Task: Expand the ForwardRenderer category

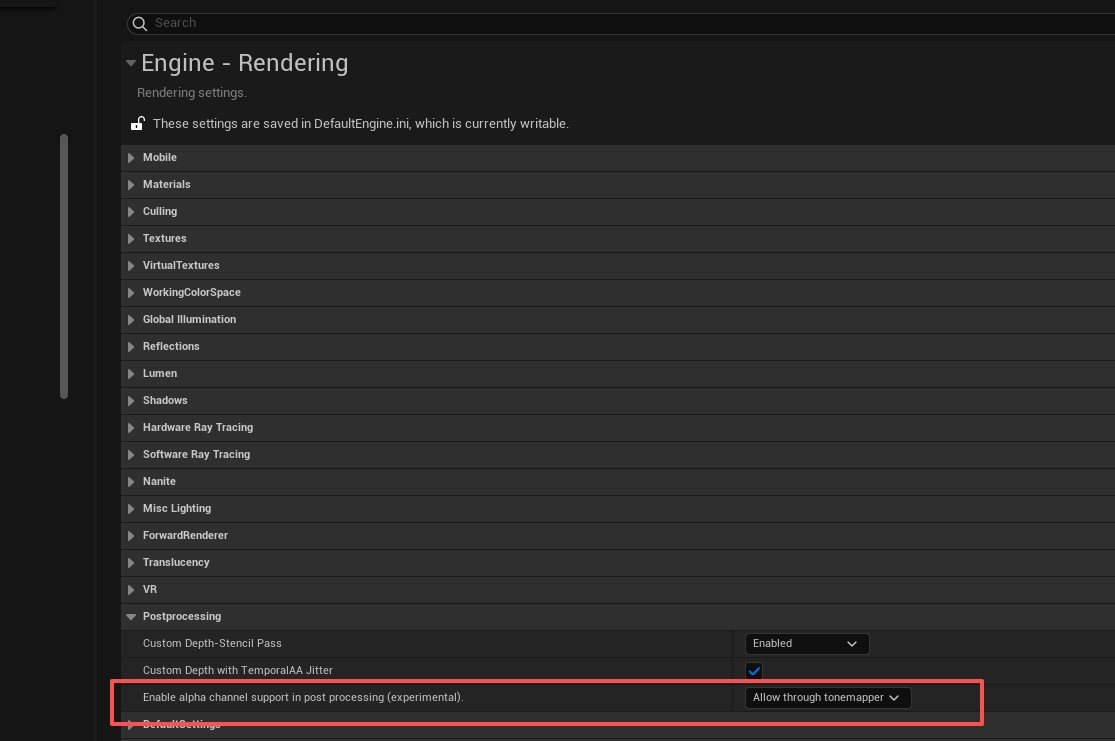Action: [131, 536]
